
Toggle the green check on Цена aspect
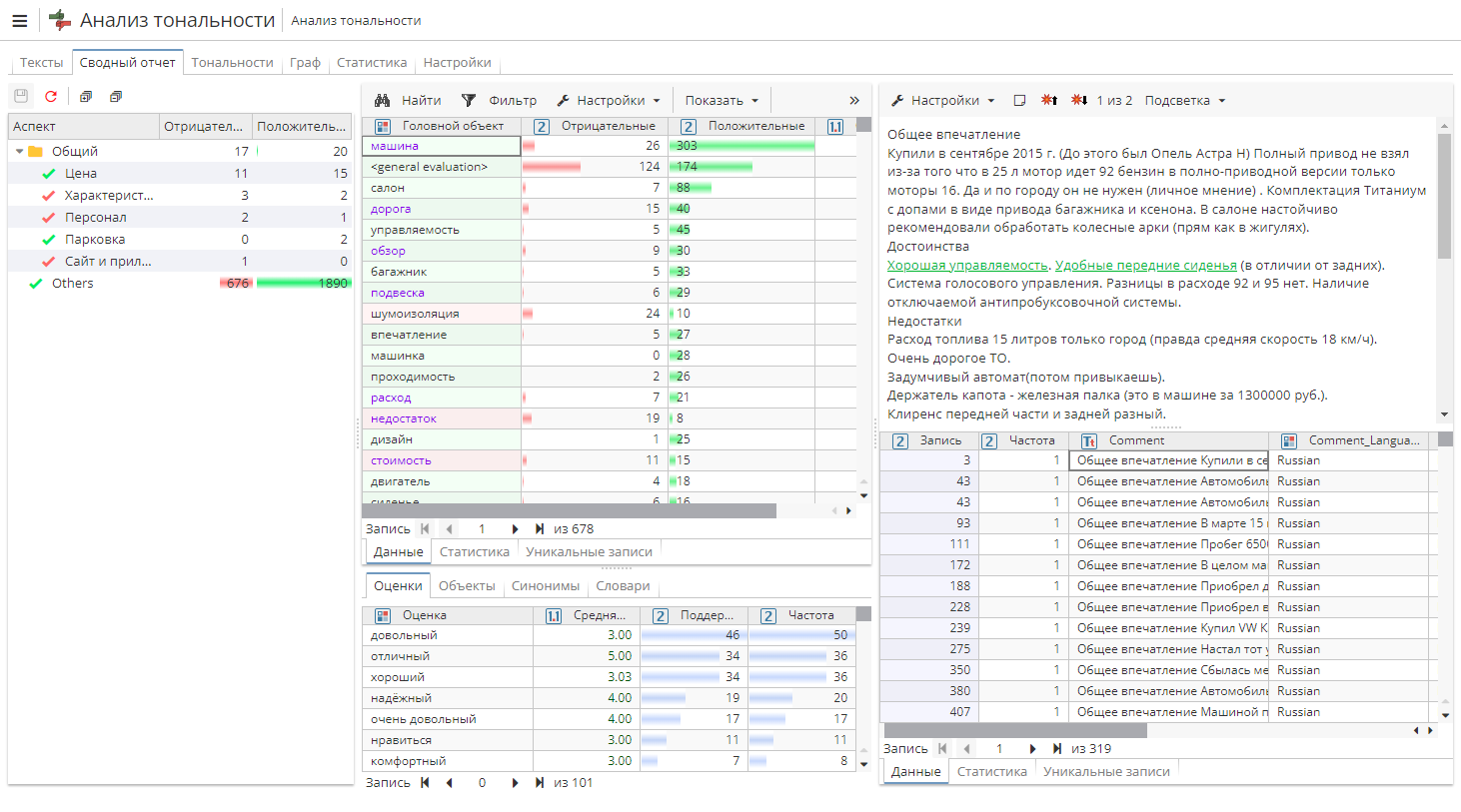click(49, 174)
